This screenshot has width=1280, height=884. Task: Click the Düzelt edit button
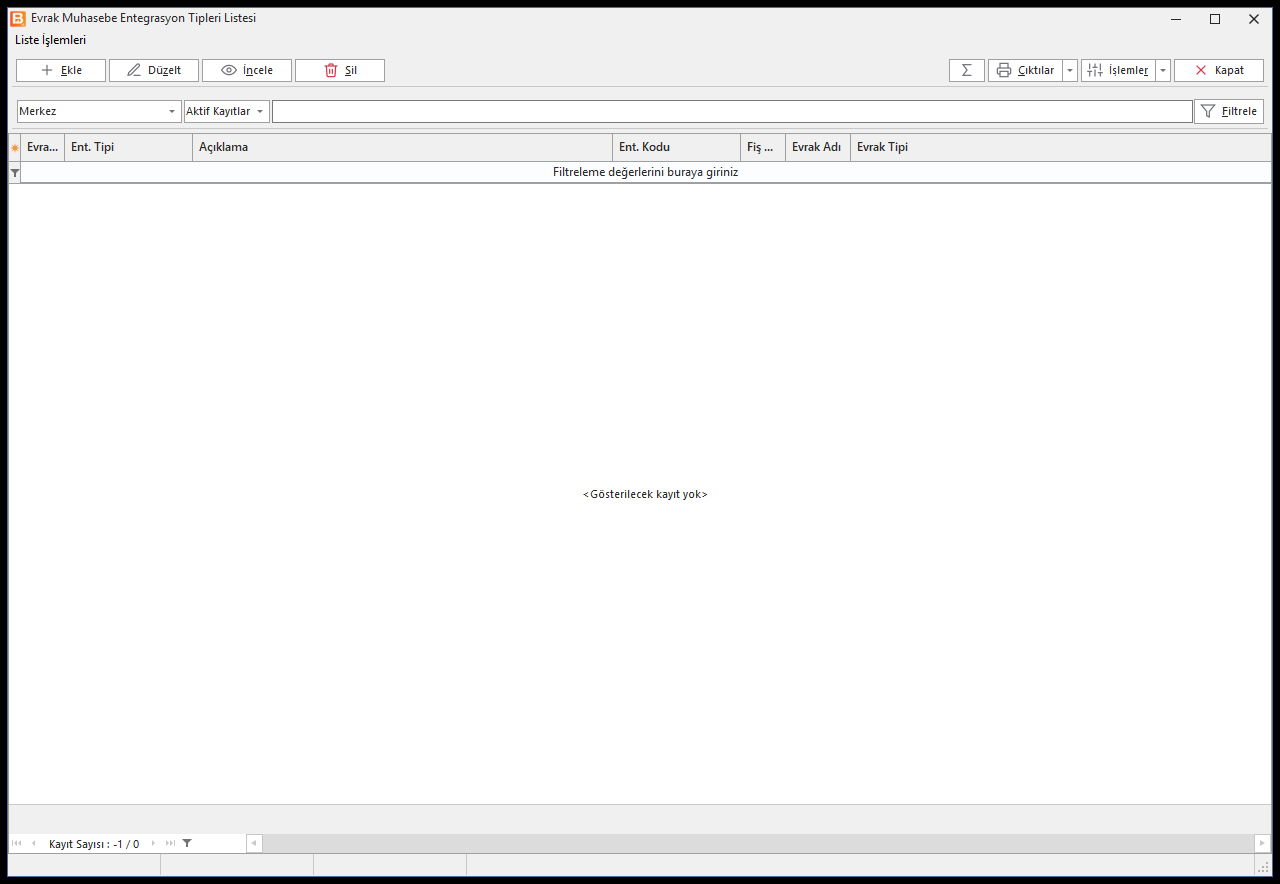(x=154, y=70)
